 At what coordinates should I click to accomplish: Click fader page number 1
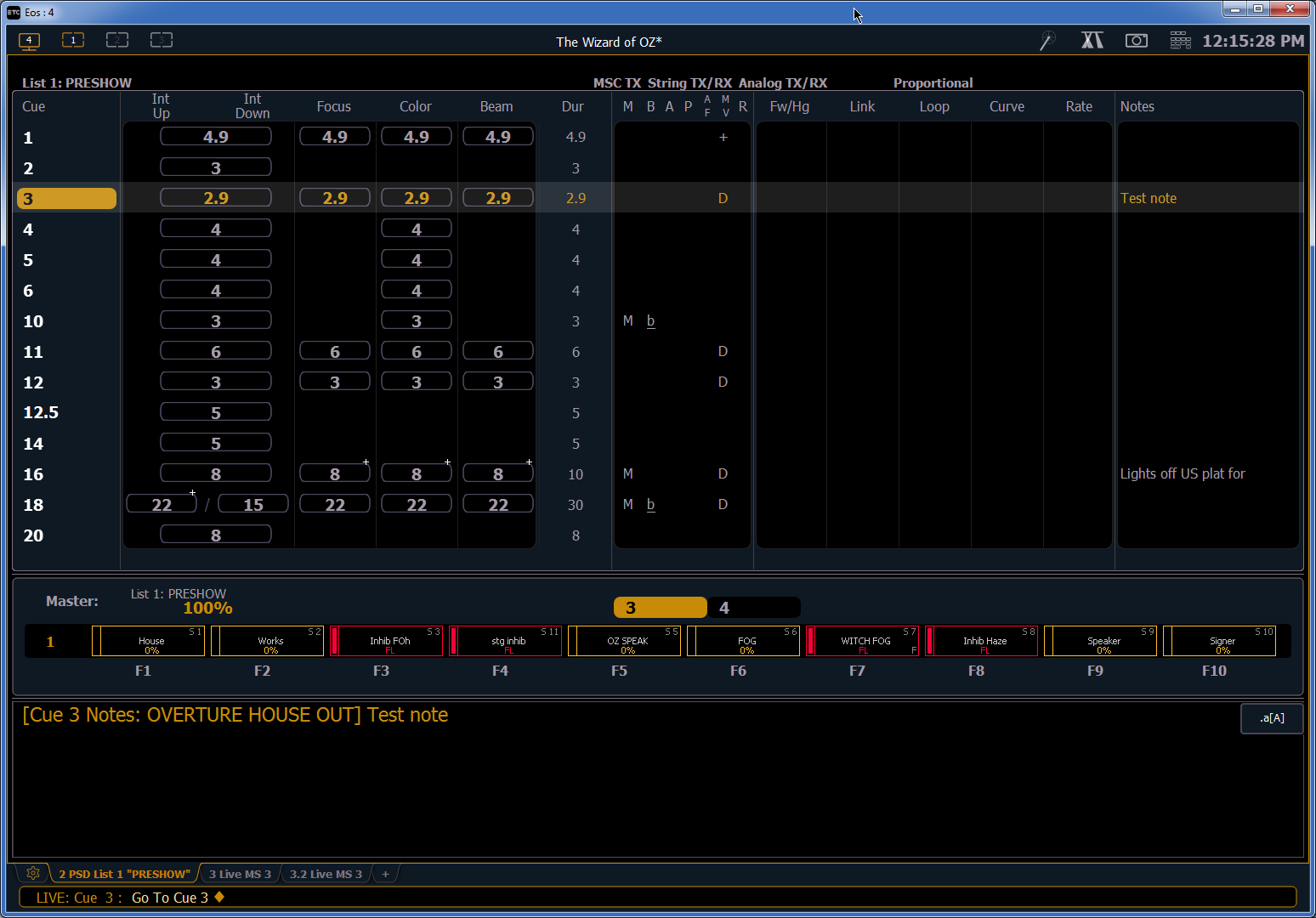tap(50, 642)
